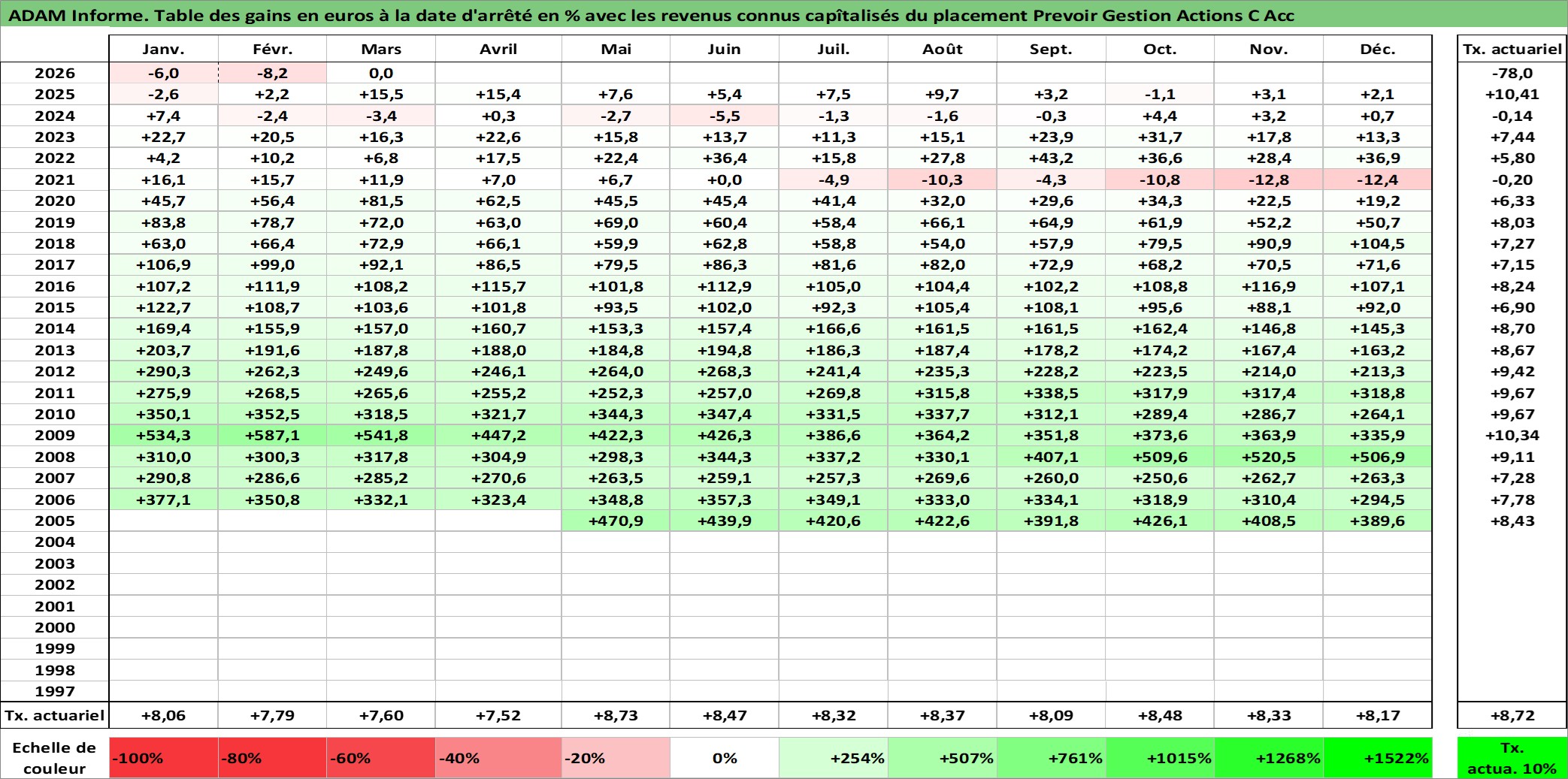This screenshot has height=779, width=1568.
Task: Click the 'Echelle de couleur' label
Action: point(55,758)
